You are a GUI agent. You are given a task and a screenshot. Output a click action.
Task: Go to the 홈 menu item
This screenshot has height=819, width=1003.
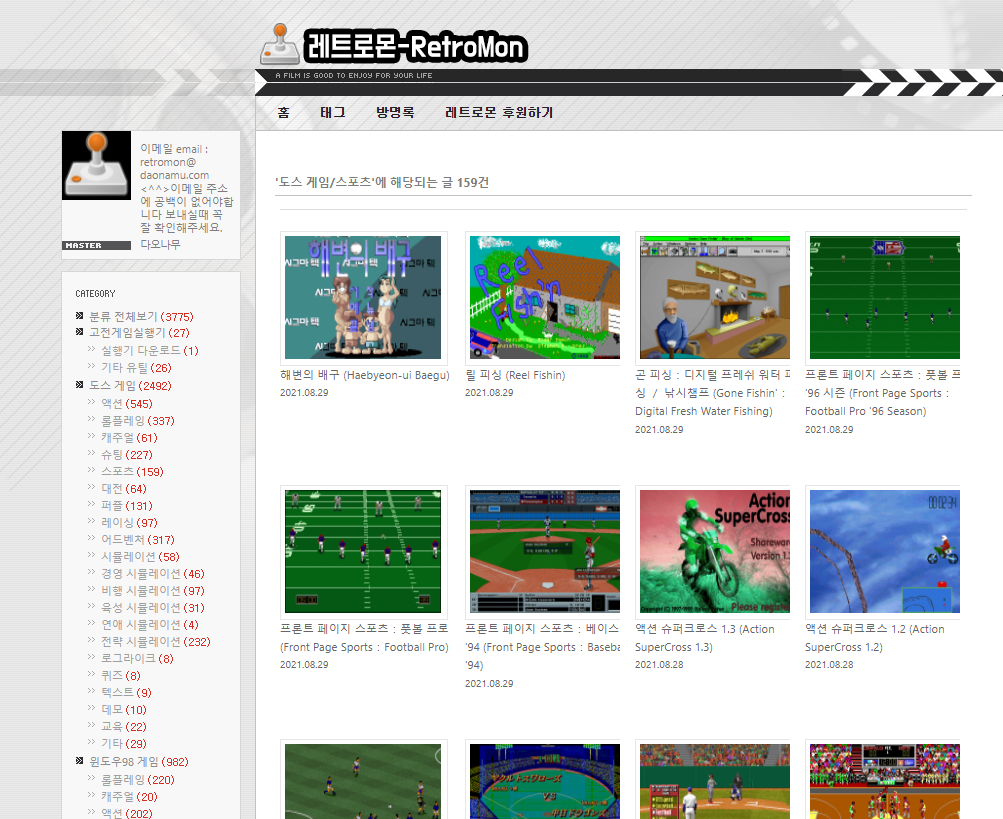283,113
